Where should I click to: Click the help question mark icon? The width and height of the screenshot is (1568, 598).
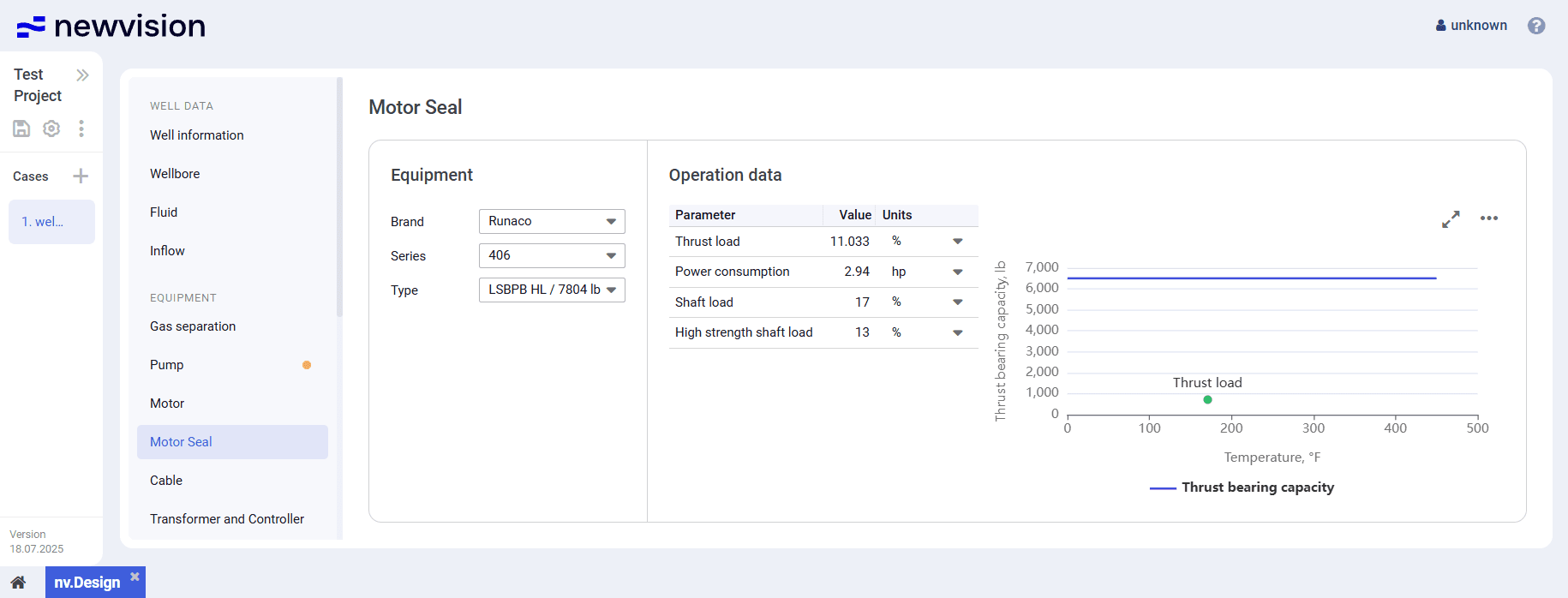pos(1536,26)
